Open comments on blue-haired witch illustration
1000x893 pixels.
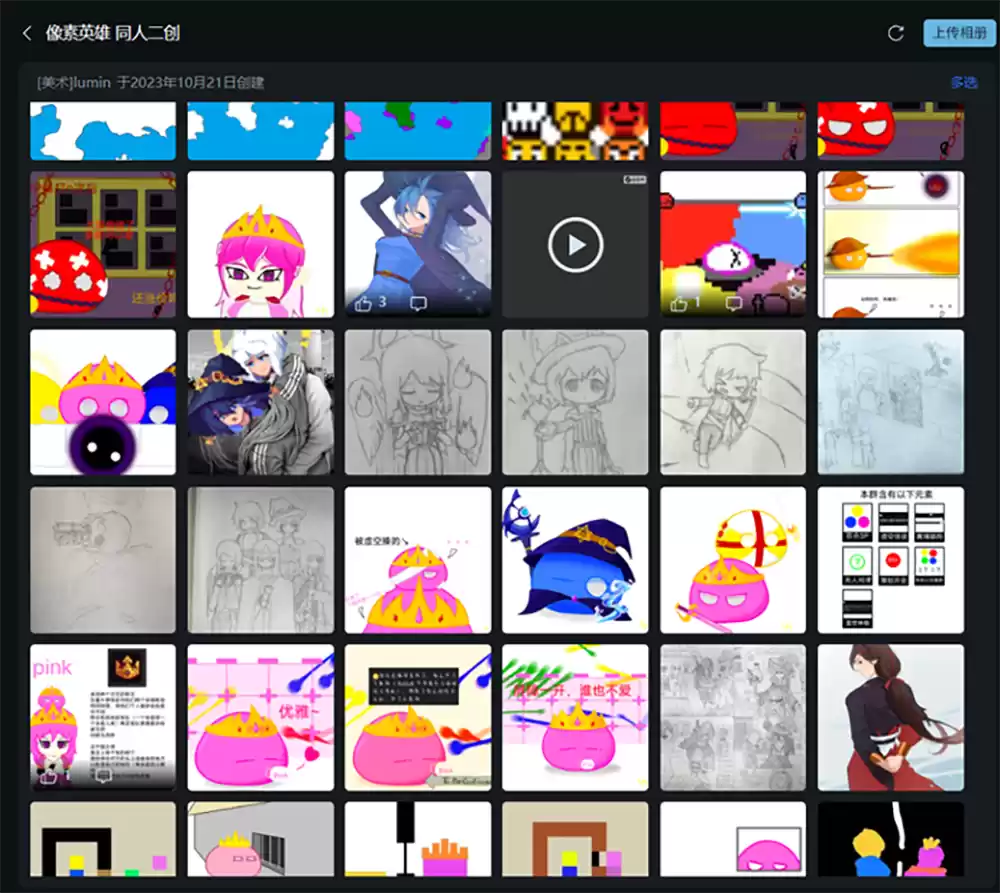pyautogui.click(x=418, y=304)
